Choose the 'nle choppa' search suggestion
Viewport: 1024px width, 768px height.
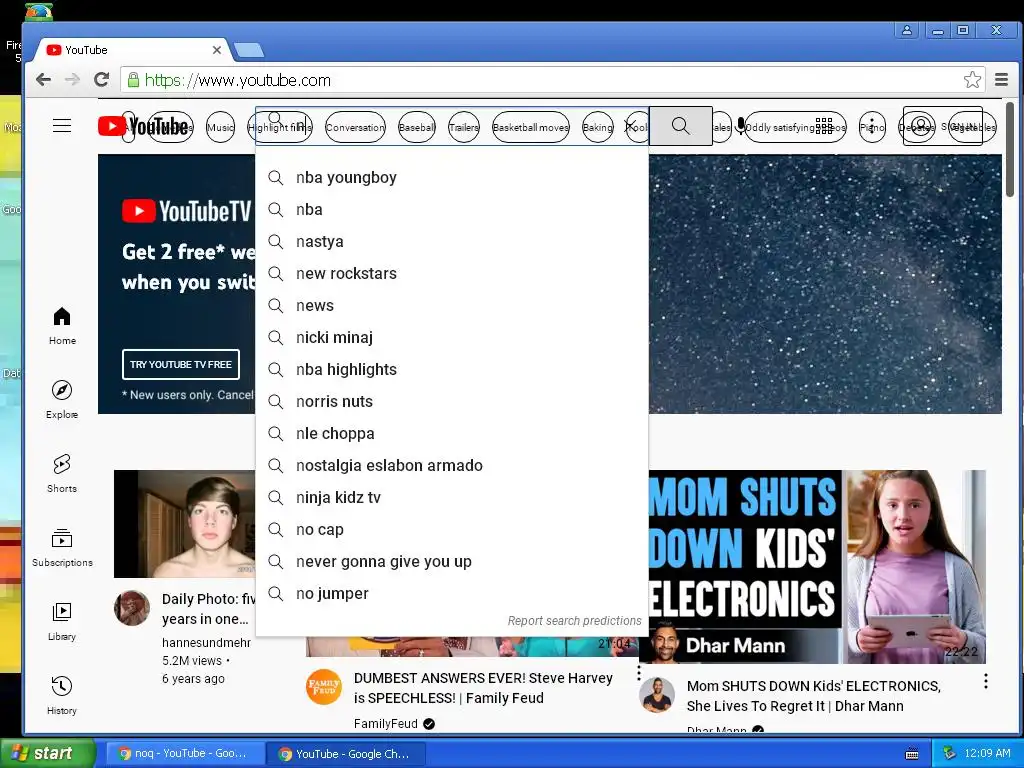click(452, 434)
